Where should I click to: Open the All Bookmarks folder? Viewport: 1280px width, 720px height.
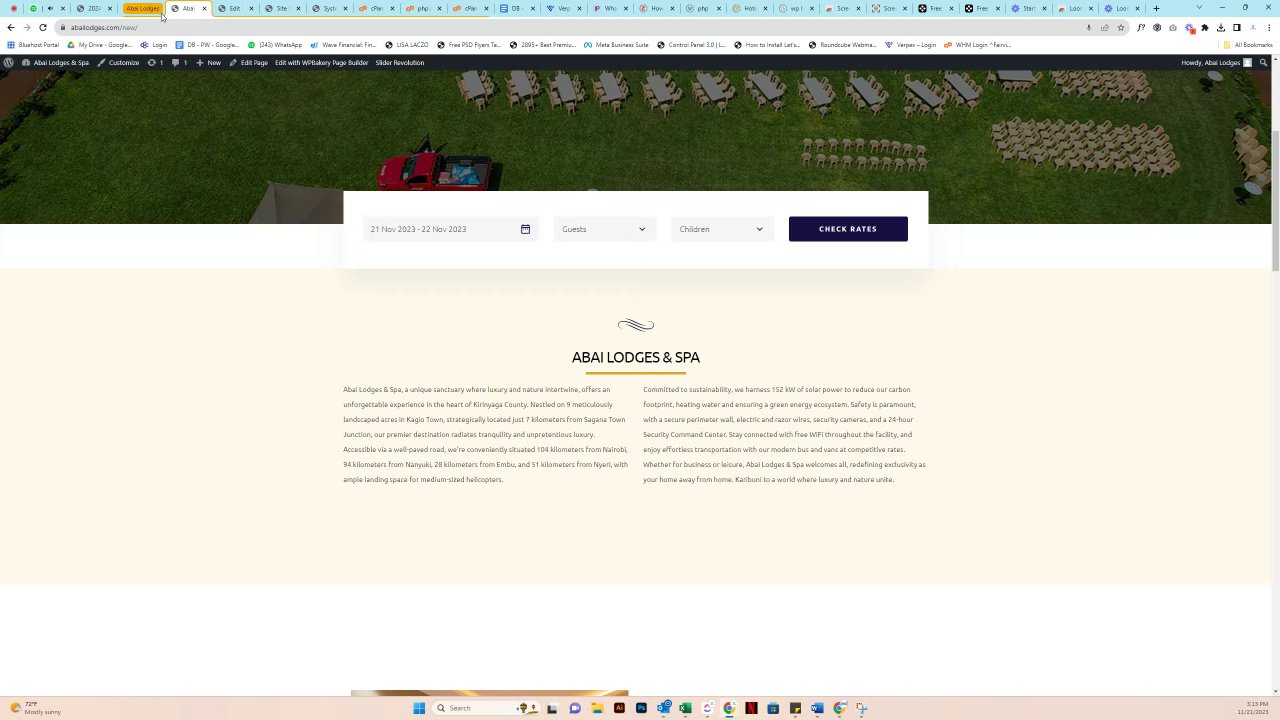(x=1247, y=45)
